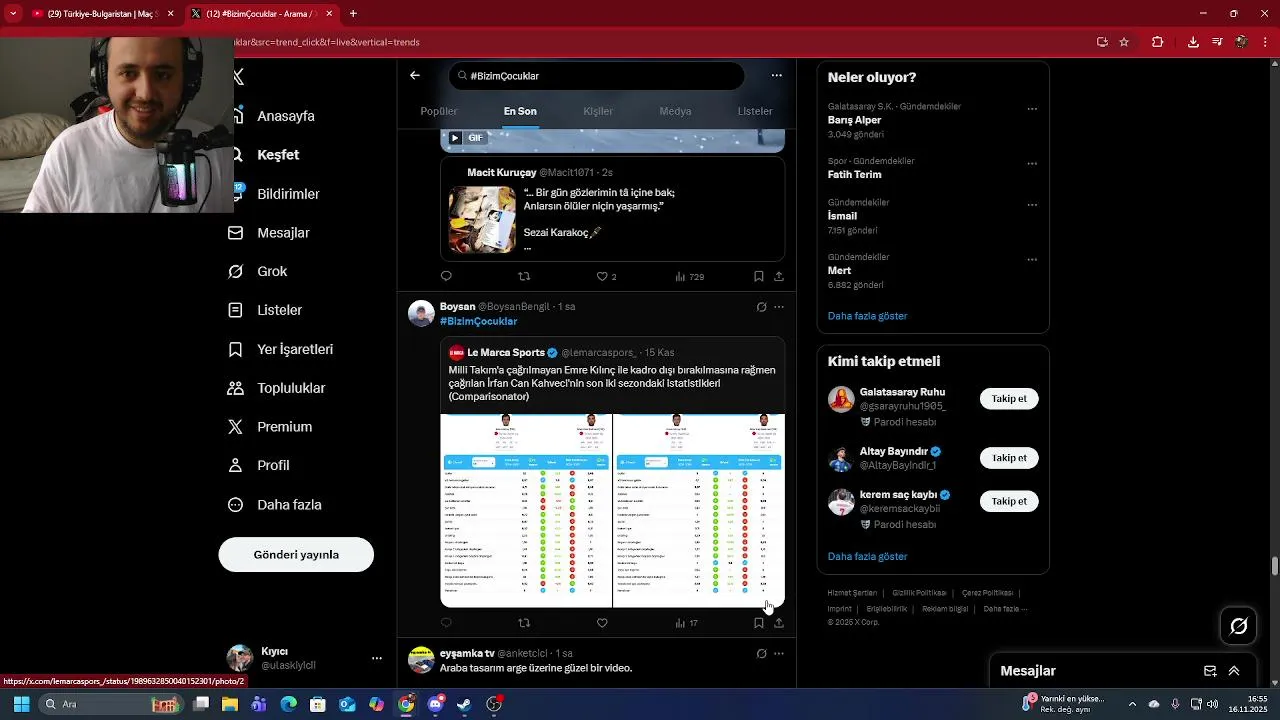Open Le Marca Sports quoted account
Image resolution: width=1280 pixels, height=720 pixels.
[x=506, y=352]
